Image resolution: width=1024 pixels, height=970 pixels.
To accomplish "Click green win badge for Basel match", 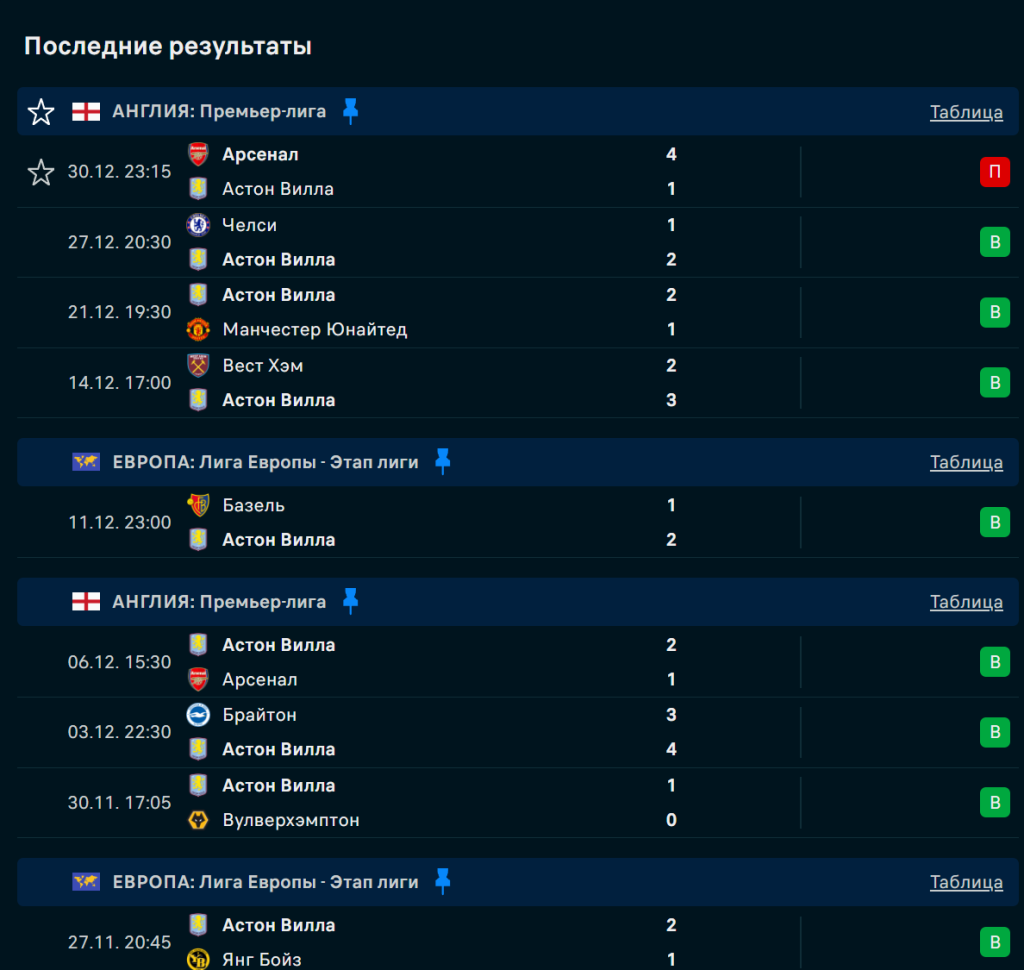I will (994, 522).
